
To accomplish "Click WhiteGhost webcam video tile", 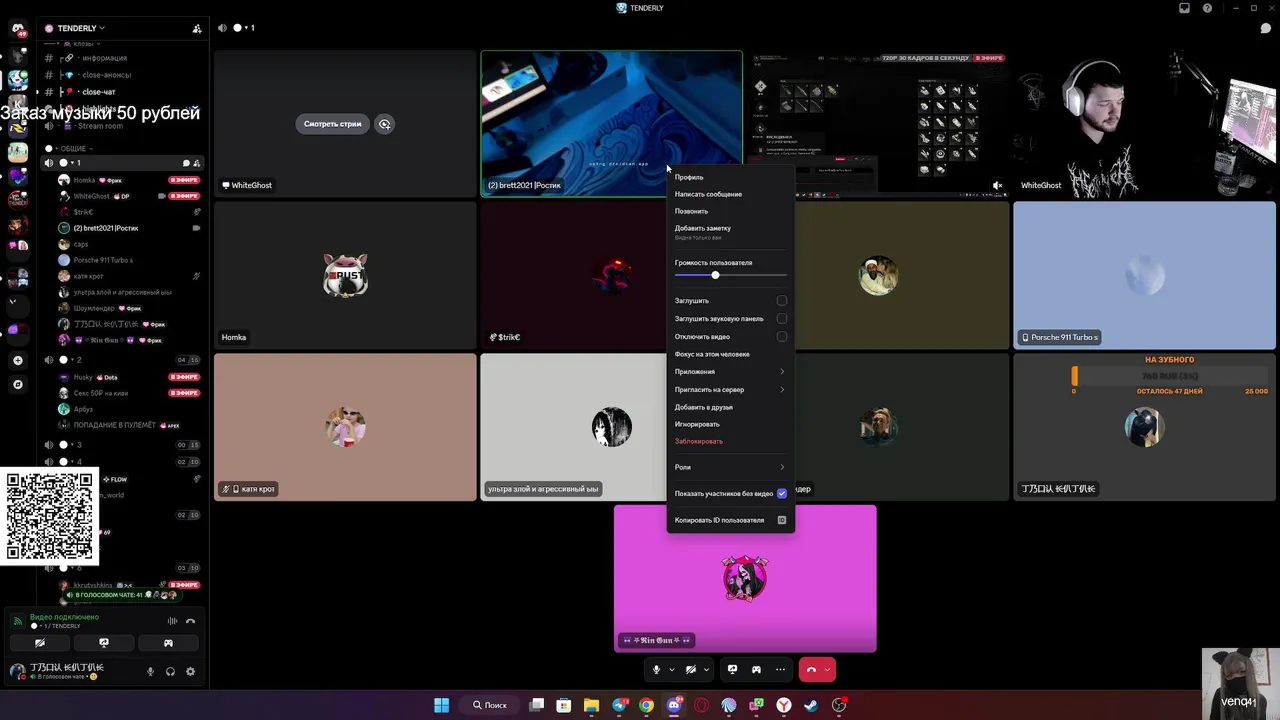I will [1144, 123].
